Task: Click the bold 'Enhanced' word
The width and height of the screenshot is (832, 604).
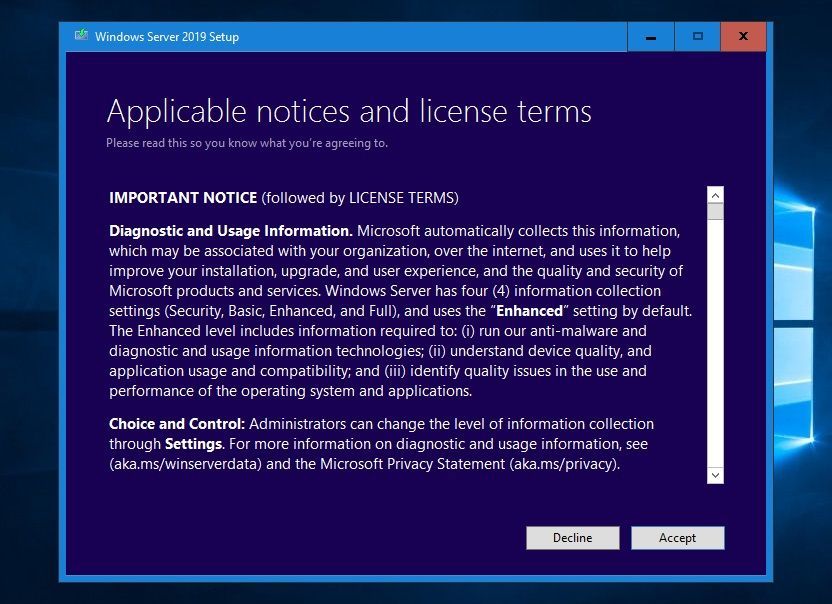Action: pyautogui.click(x=529, y=310)
